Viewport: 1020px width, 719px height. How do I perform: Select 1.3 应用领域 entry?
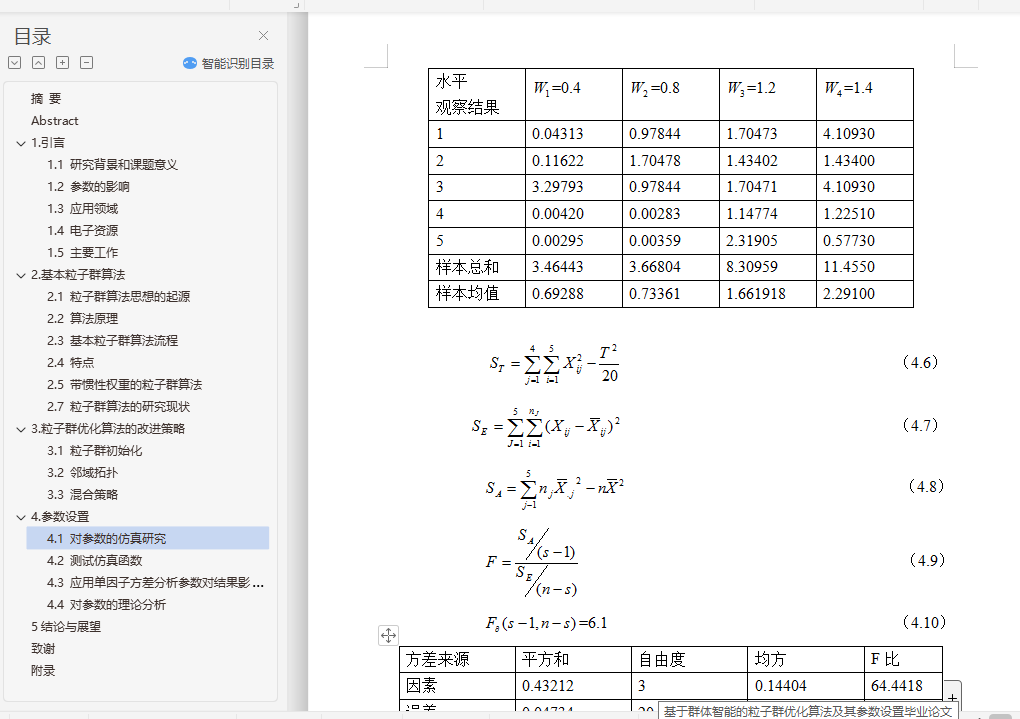pos(83,209)
